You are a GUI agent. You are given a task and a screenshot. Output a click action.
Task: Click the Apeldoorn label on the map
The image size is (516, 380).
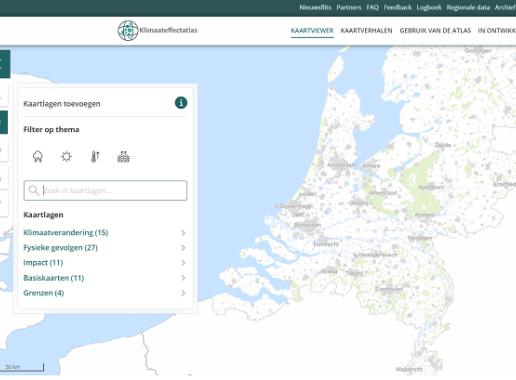click(431, 187)
